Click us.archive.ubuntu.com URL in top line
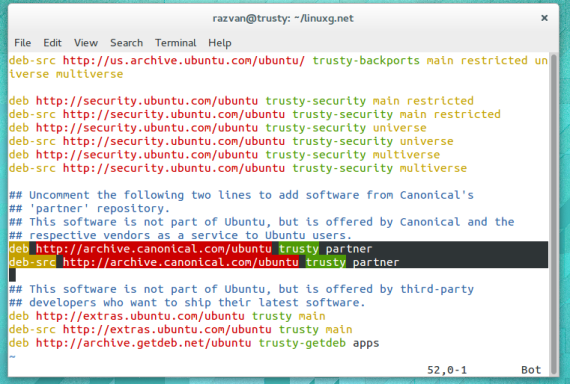570x384 pixels. (x=184, y=60)
